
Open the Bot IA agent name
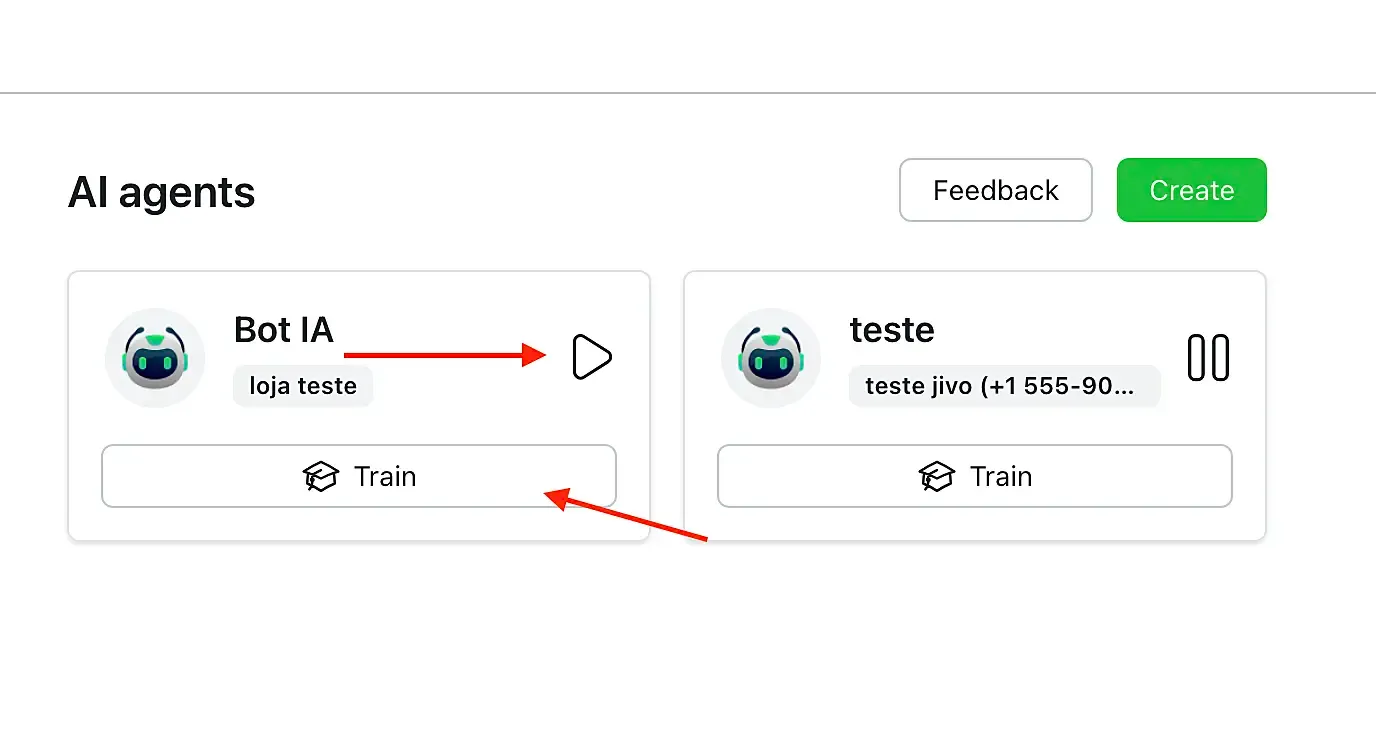tap(284, 329)
